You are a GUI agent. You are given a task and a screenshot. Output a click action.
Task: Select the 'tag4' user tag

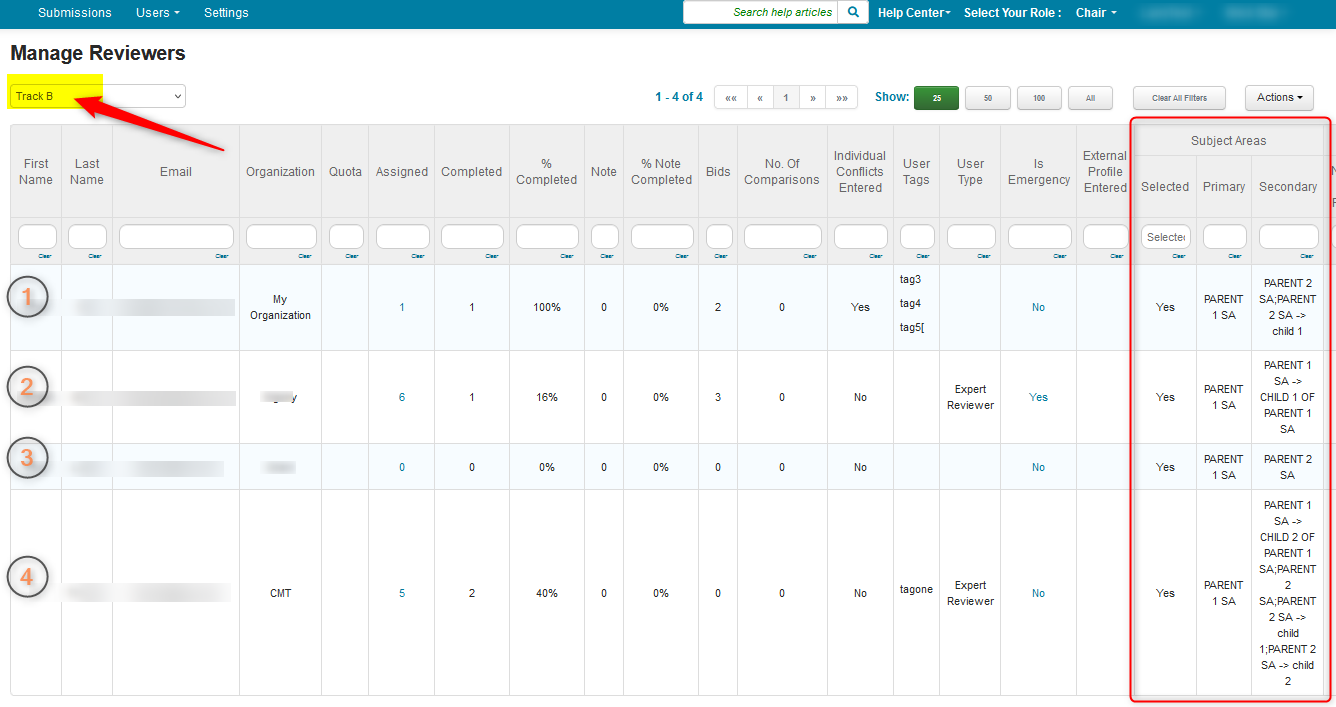tap(910, 304)
